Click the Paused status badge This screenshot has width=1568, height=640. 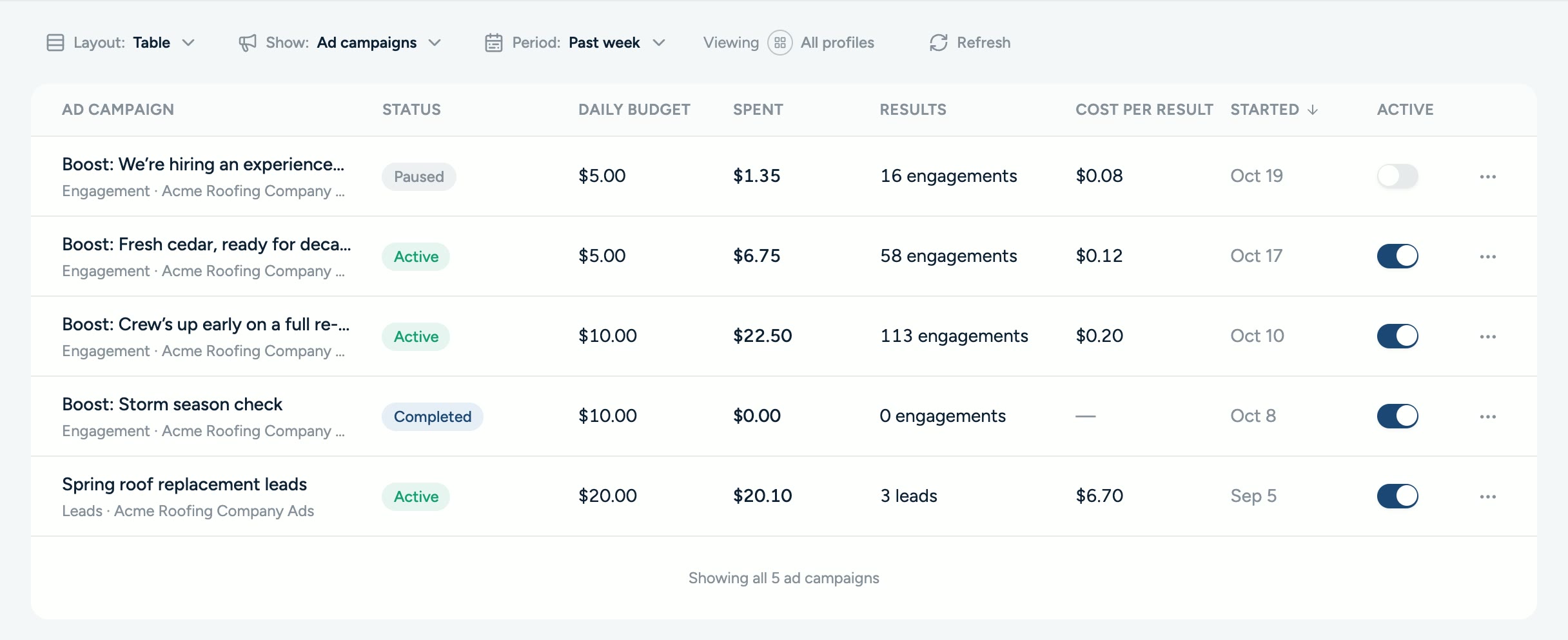click(419, 177)
